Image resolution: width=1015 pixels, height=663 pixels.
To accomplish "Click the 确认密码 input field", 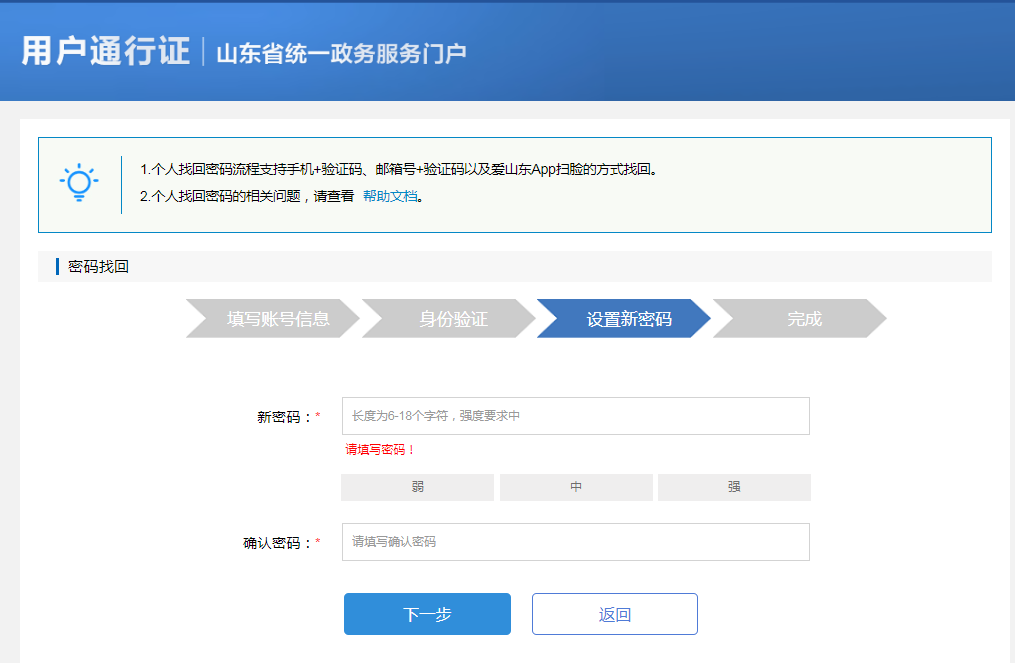I will point(576,541).
